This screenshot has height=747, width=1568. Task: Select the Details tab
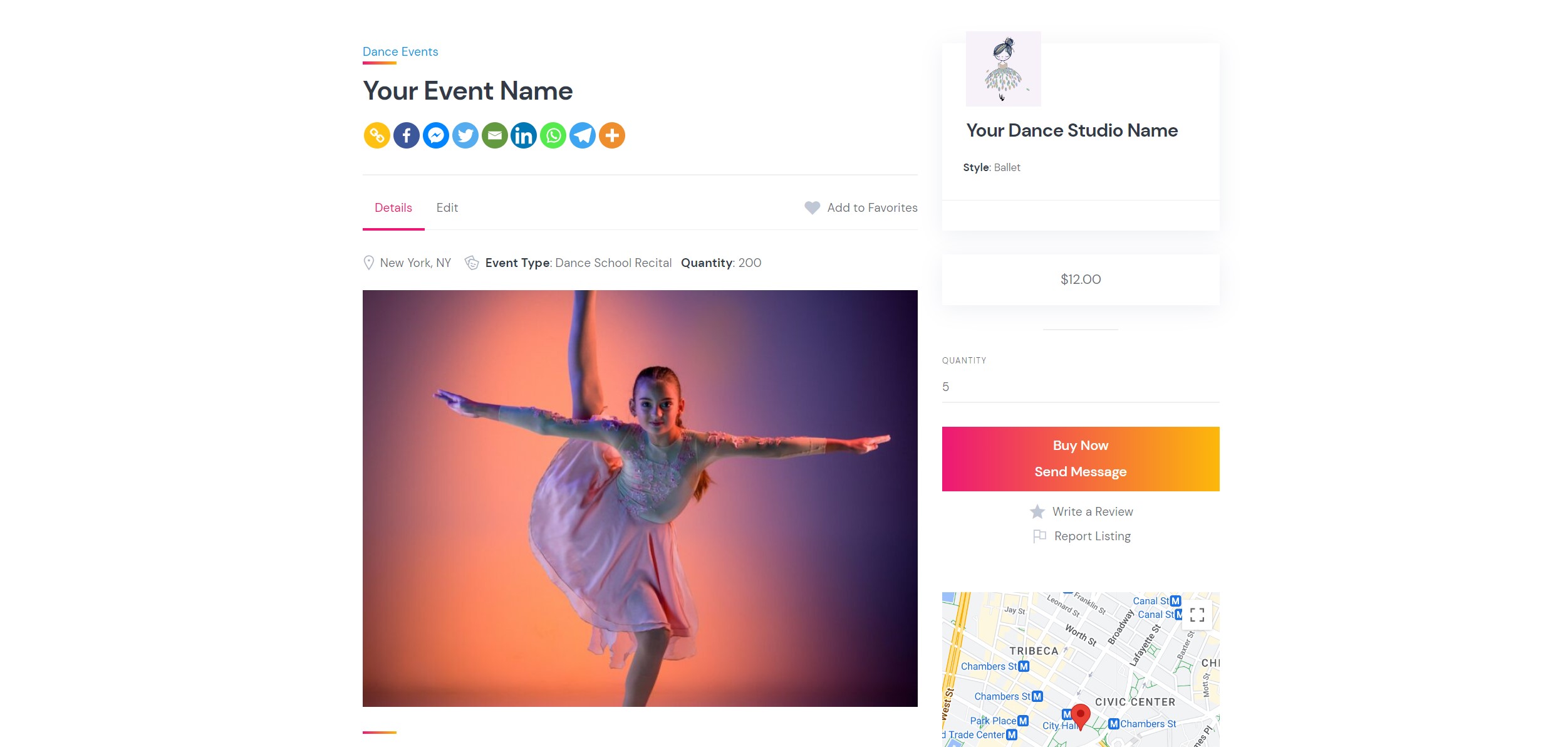pos(393,207)
